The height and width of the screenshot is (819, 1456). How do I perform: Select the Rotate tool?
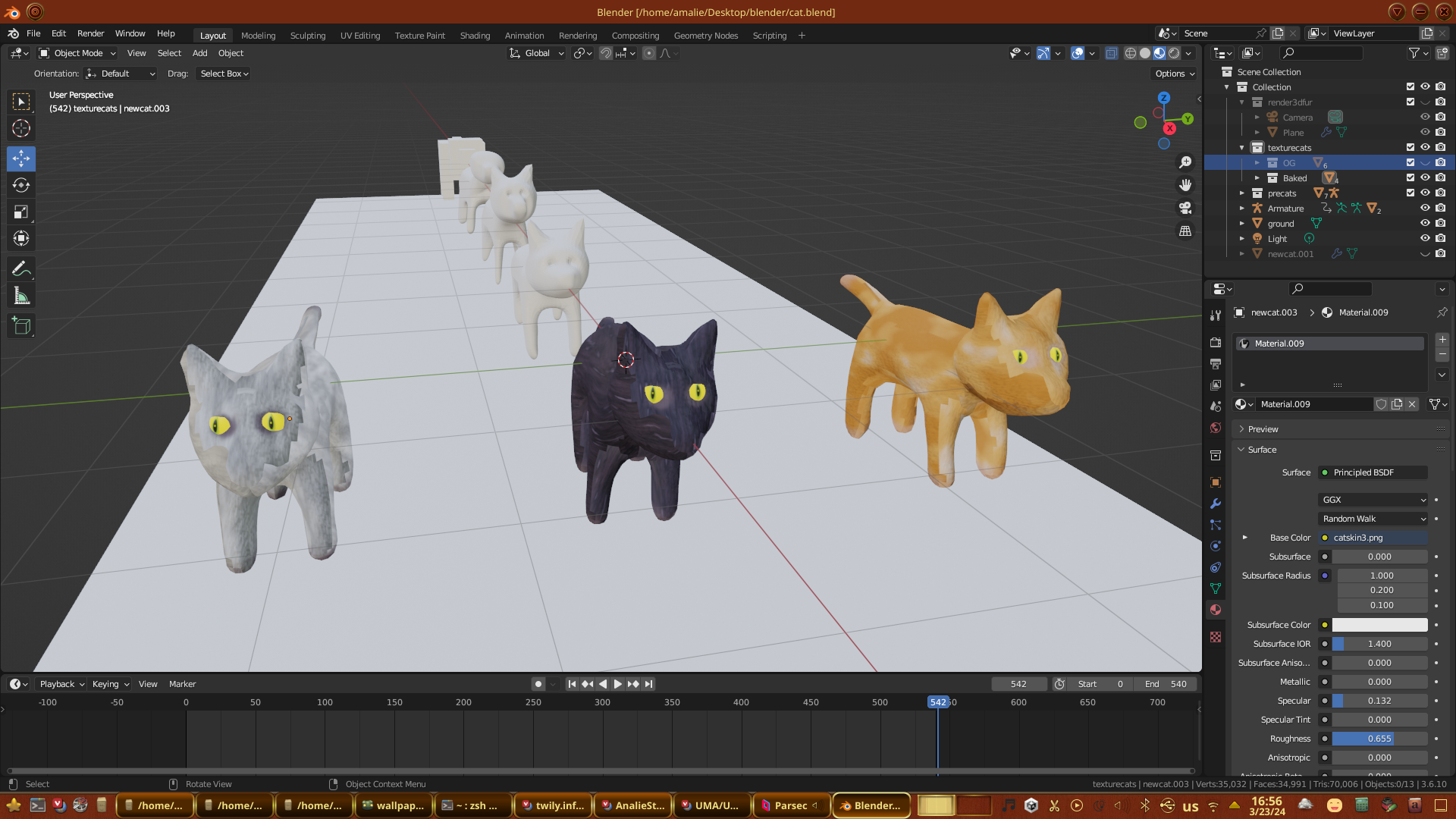click(21, 186)
